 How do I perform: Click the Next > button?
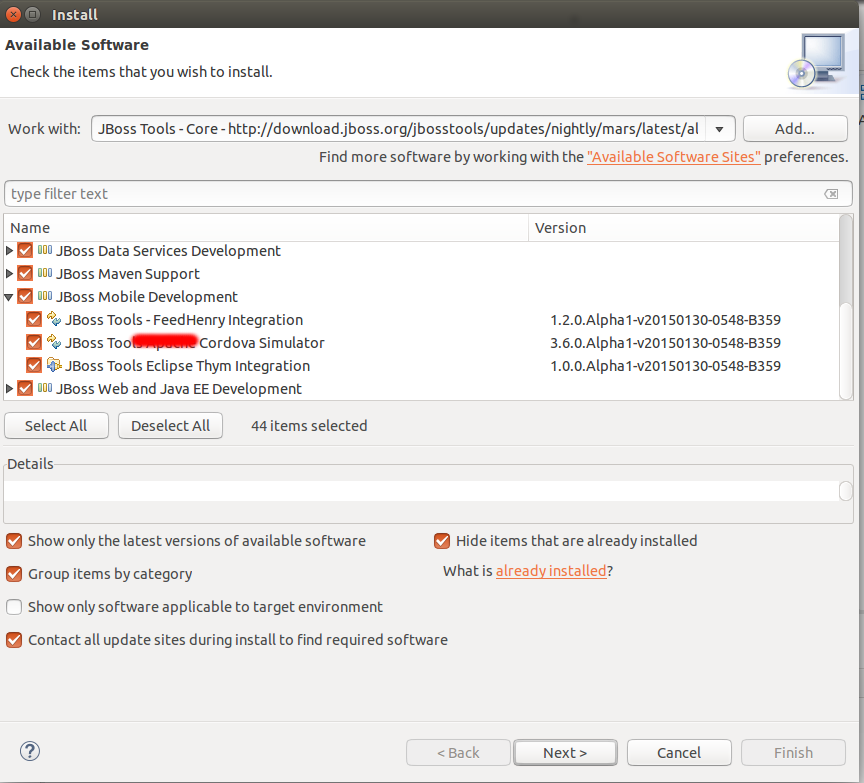pyautogui.click(x=565, y=753)
